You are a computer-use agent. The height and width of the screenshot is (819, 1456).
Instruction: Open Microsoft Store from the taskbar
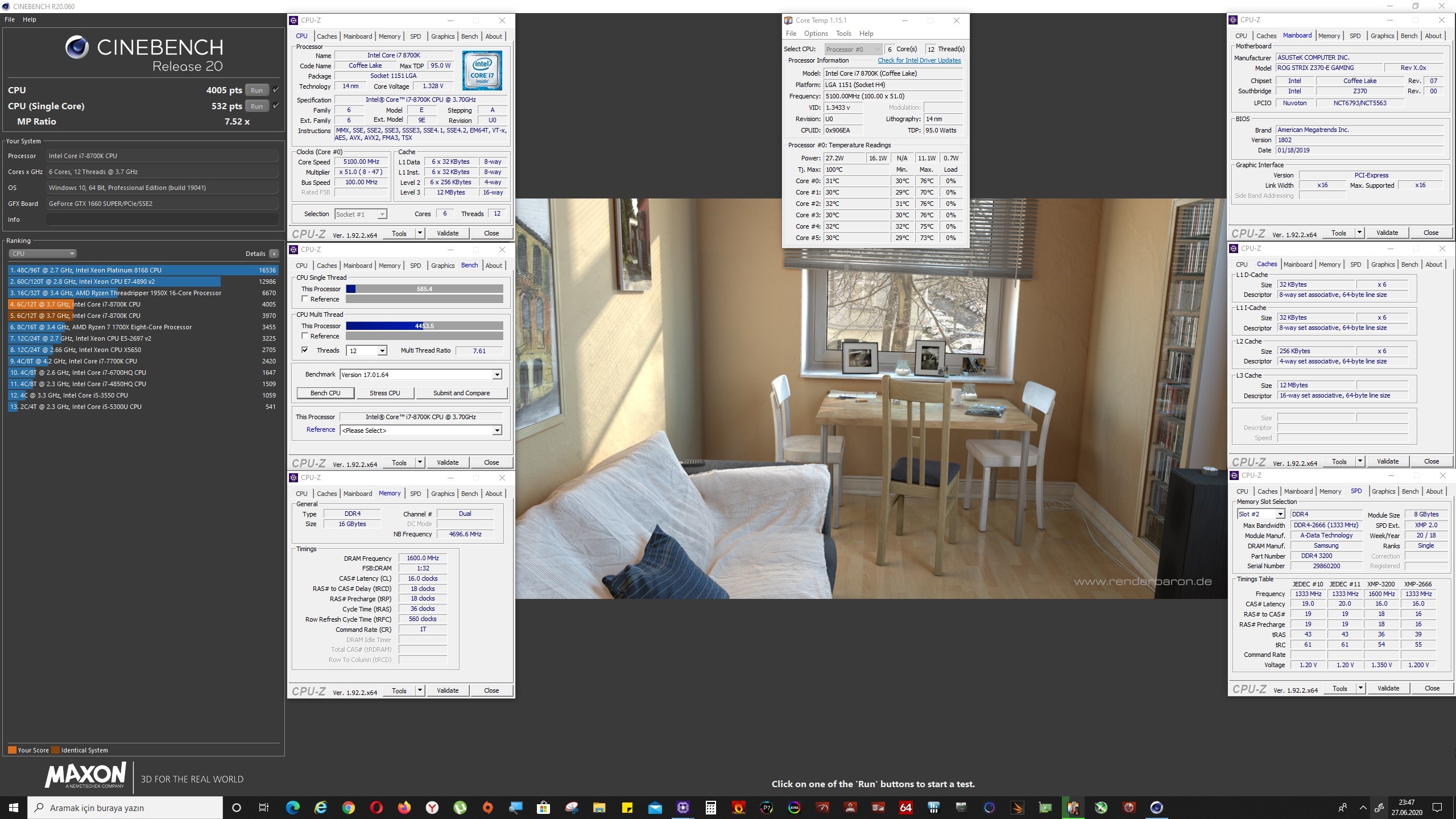tap(544, 807)
